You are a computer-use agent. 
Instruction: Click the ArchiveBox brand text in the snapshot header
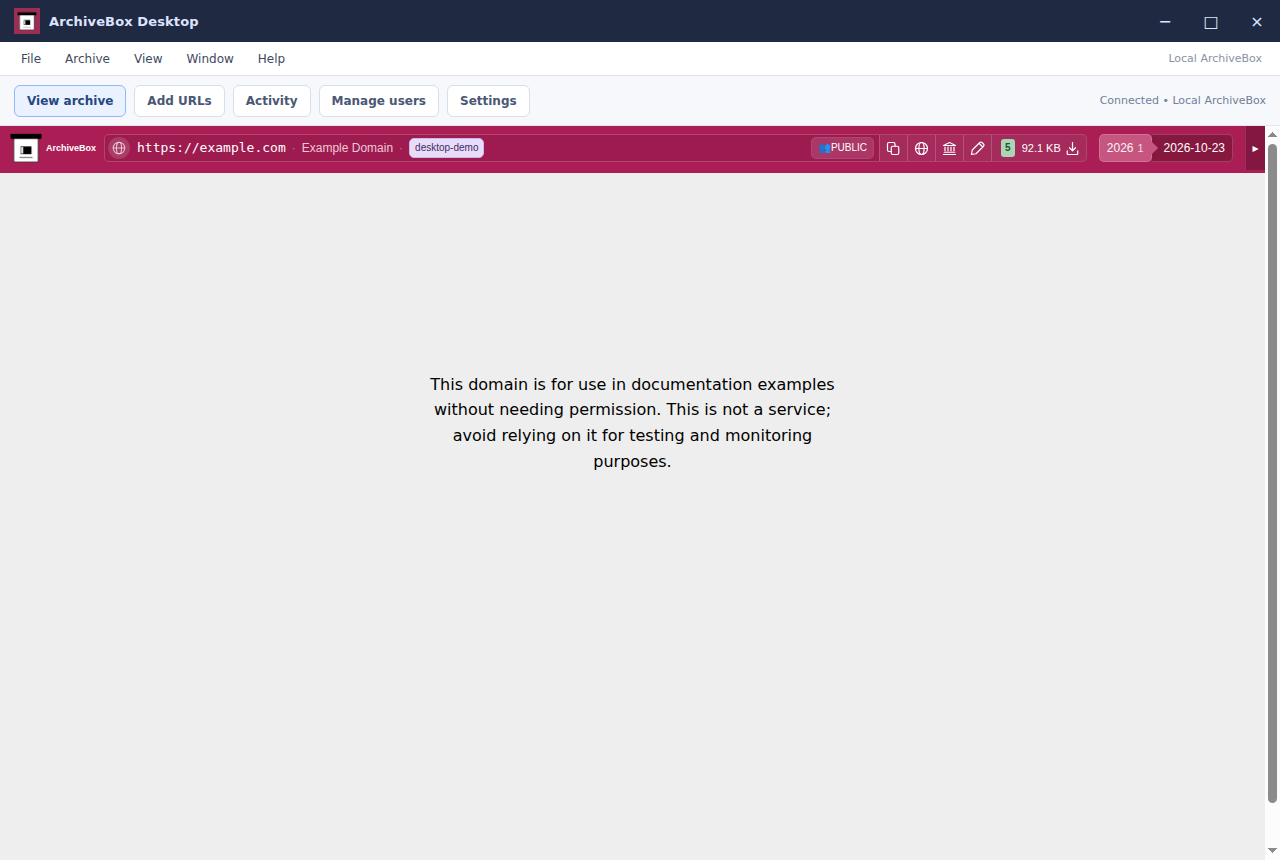[71, 148]
